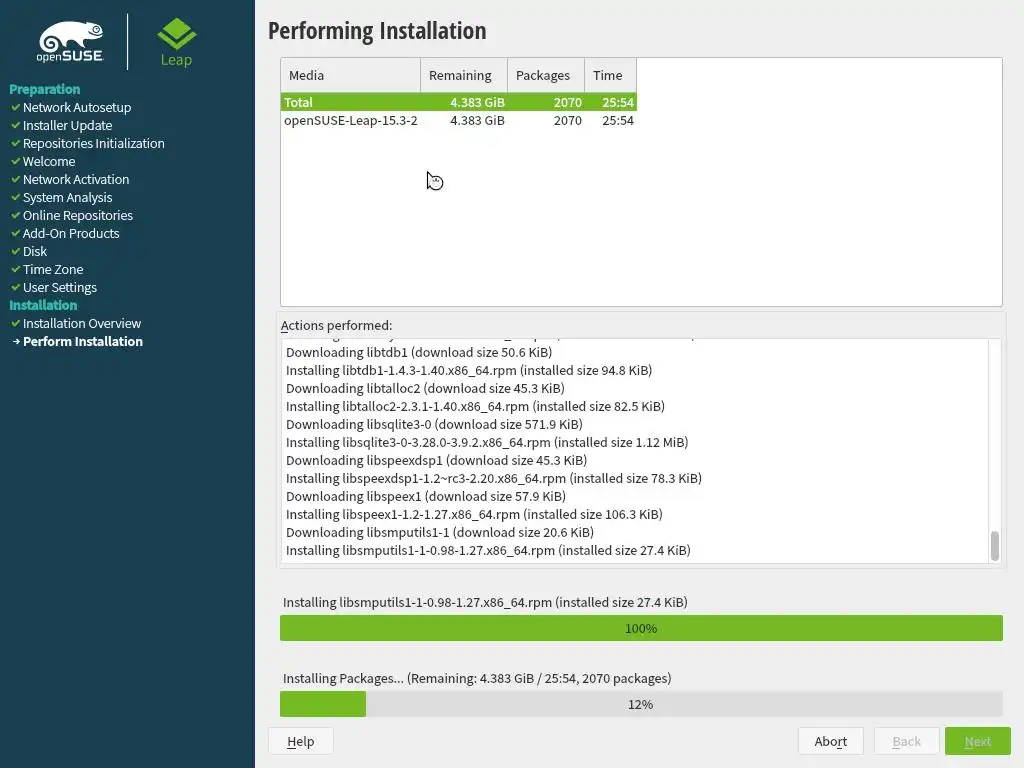Click the Installation section heading

pos(43,305)
